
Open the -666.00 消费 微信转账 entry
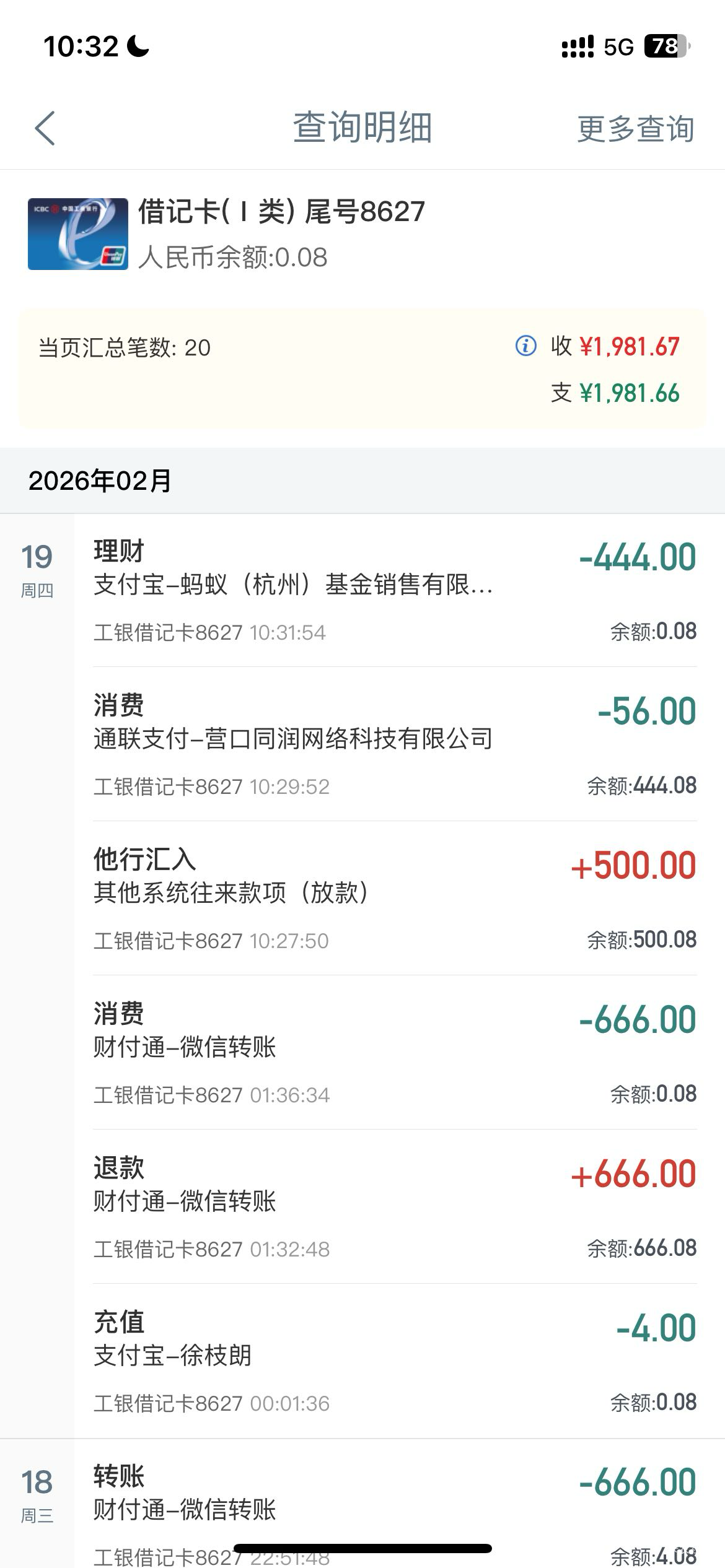[394, 1052]
